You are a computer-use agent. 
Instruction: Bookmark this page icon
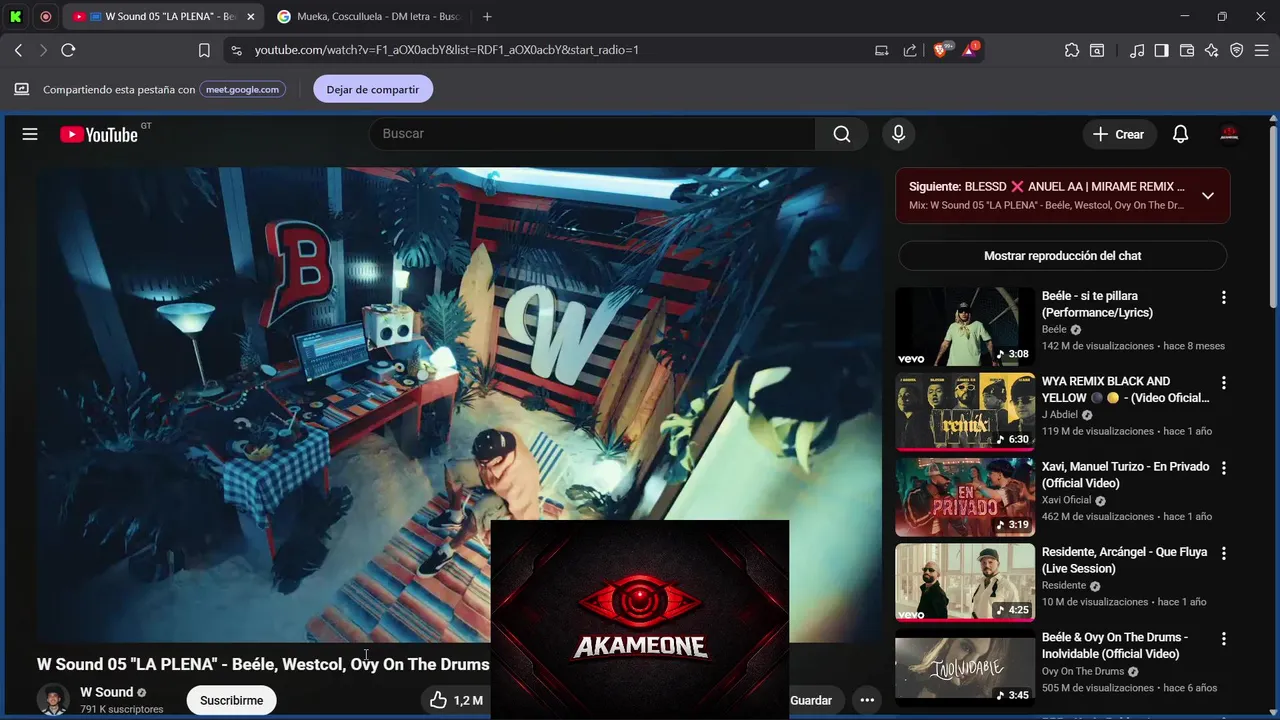point(204,50)
